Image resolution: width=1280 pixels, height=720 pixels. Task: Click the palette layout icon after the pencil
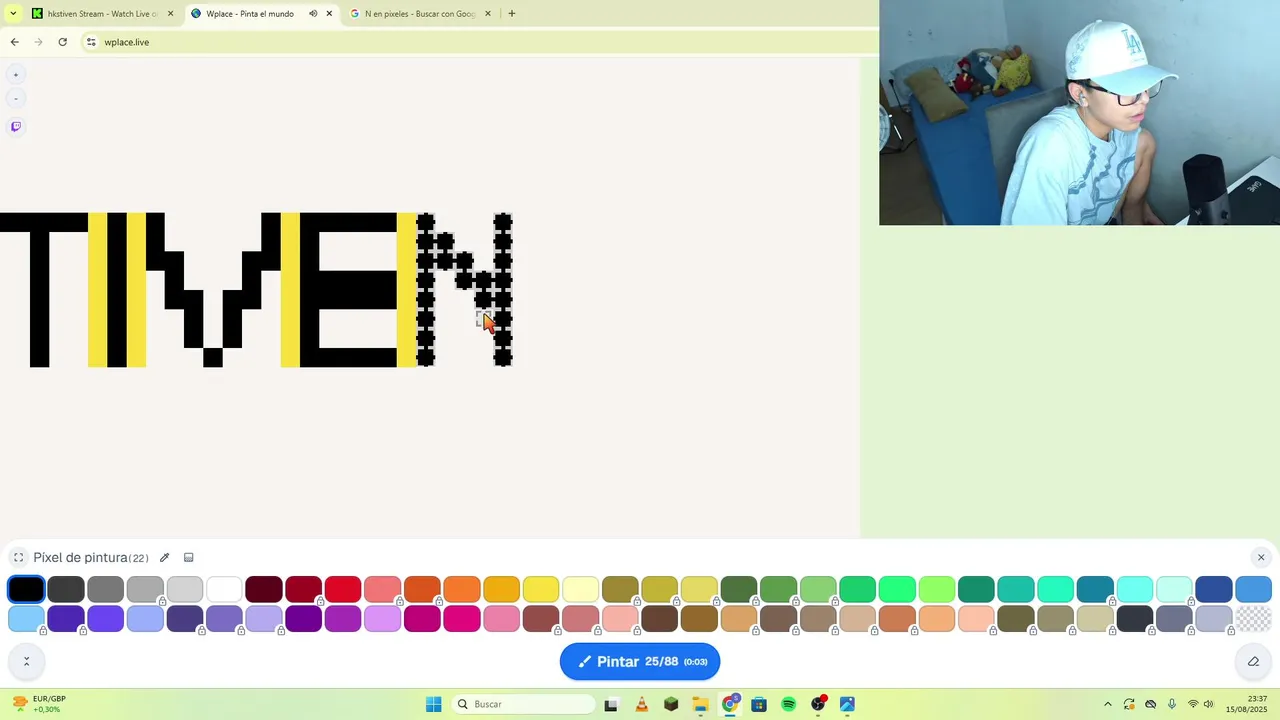[x=188, y=558]
